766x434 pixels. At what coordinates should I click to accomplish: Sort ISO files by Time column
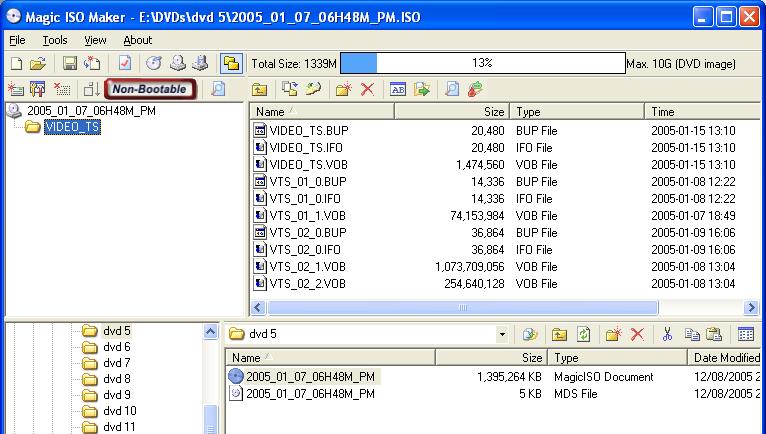pyautogui.click(x=702, y=112)
